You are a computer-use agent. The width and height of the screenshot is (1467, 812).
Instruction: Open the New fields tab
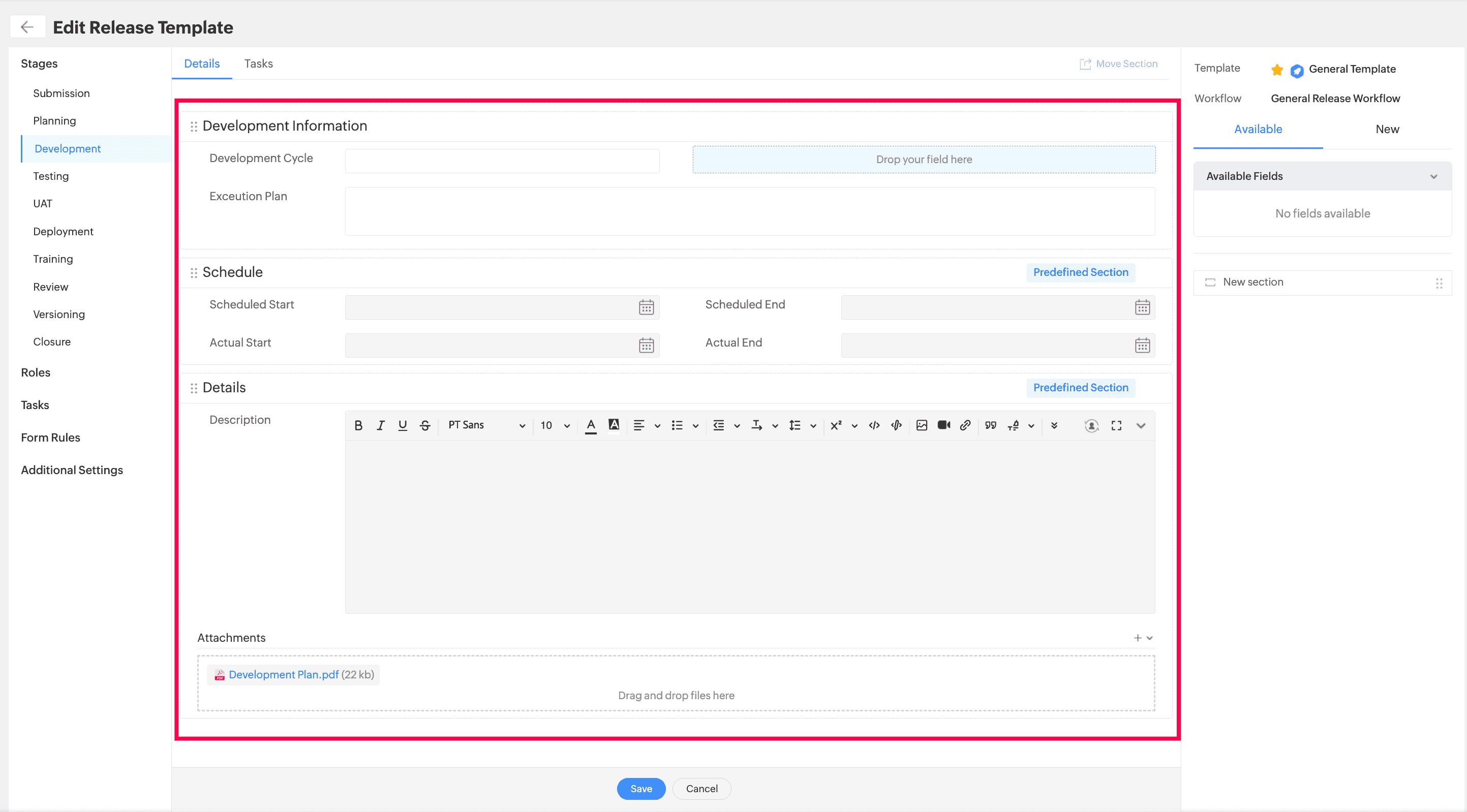(x=1387, y=129)
